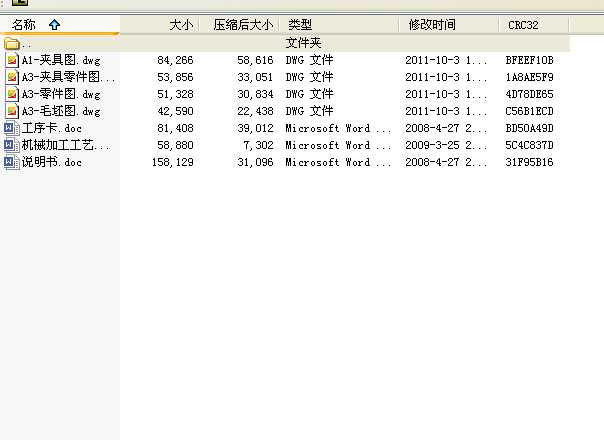
Task: Click compressed size 31,096
Action: click(x=255, y=162)
